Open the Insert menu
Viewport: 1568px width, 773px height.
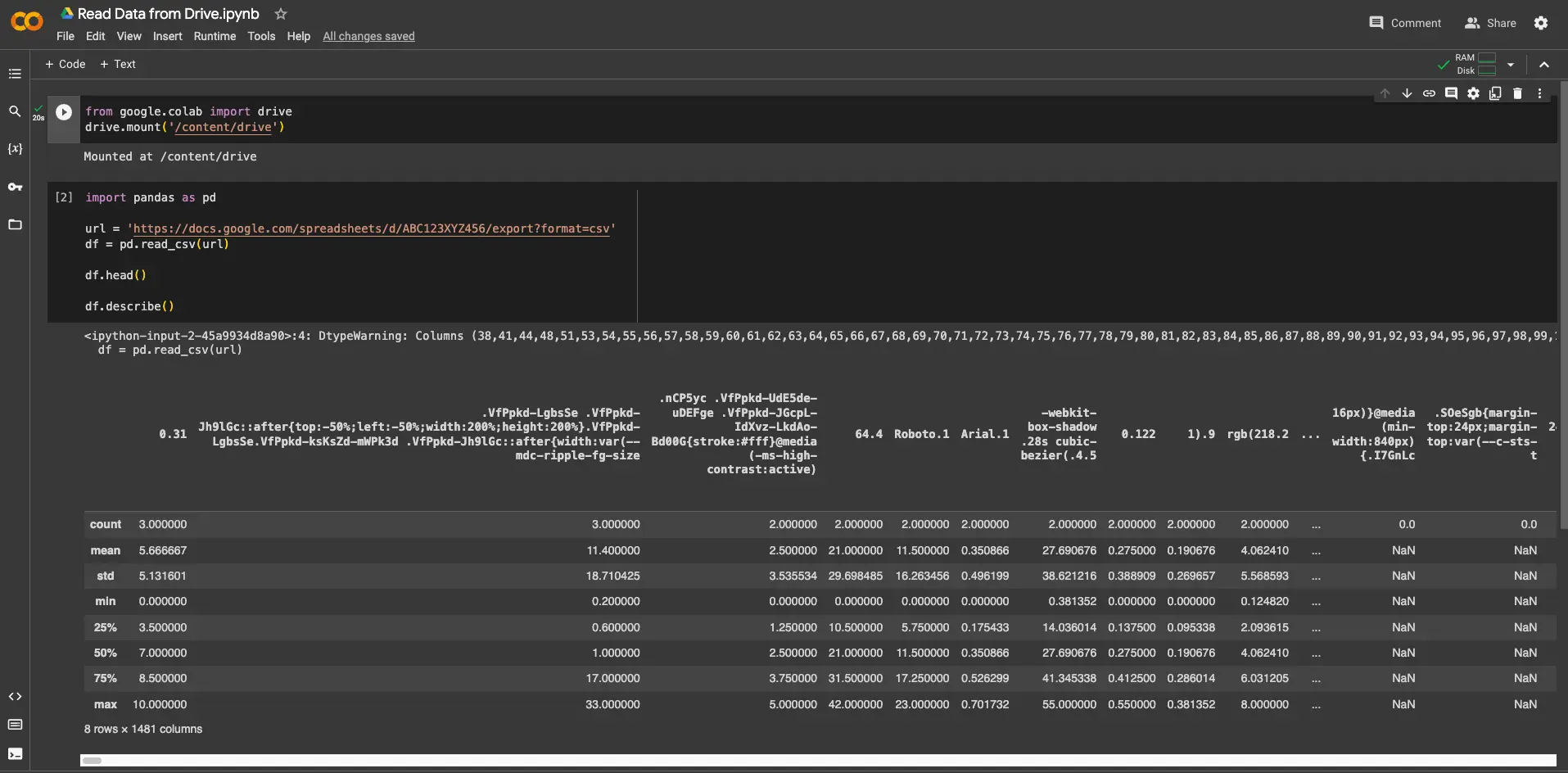click(167, 36)
